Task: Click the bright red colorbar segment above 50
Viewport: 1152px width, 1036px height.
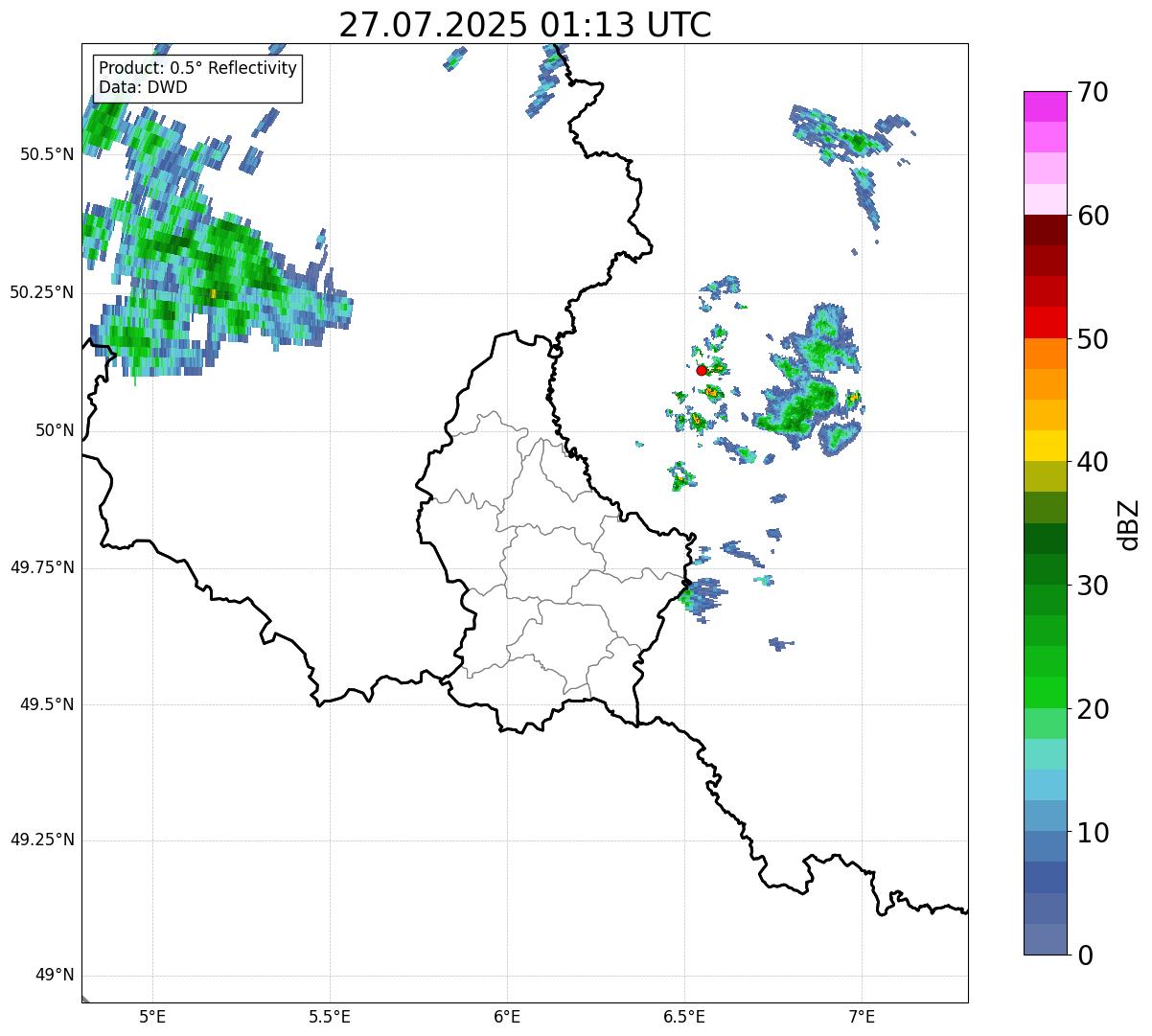Action: [1045, 322]
